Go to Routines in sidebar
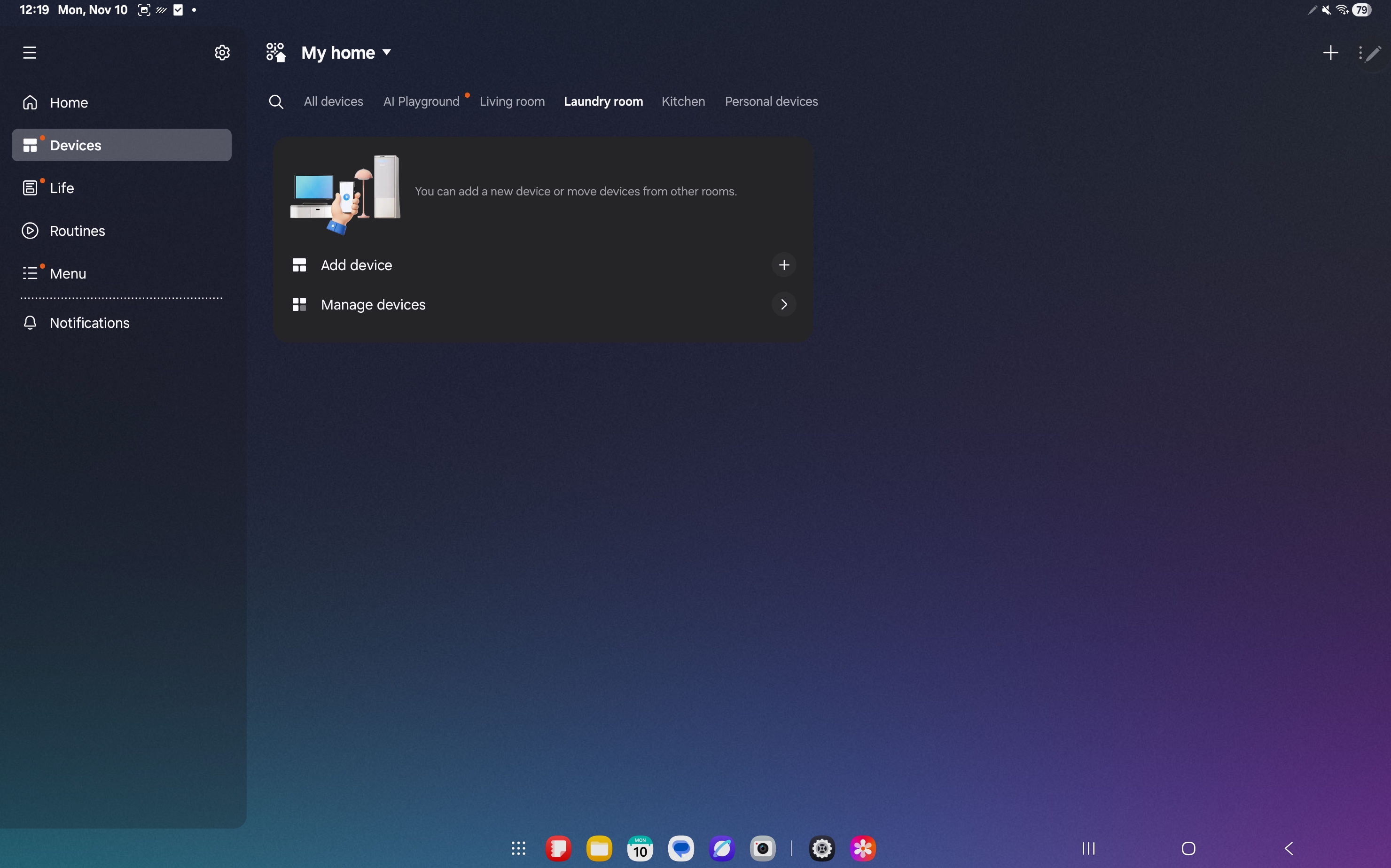This screenshot has height=868, width=1391. point(77,231)
